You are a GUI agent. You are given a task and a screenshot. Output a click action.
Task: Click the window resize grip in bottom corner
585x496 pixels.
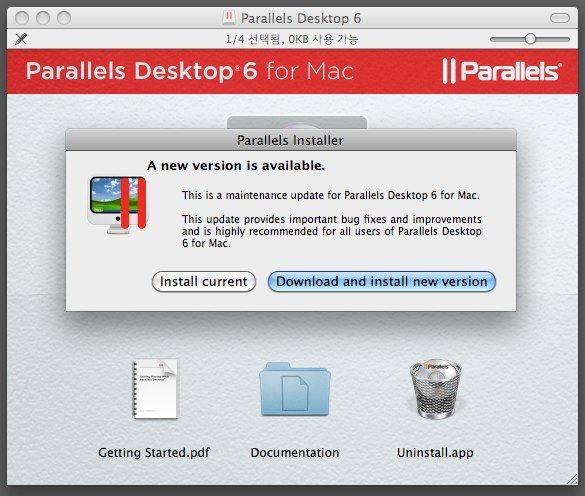coord(572,479)
